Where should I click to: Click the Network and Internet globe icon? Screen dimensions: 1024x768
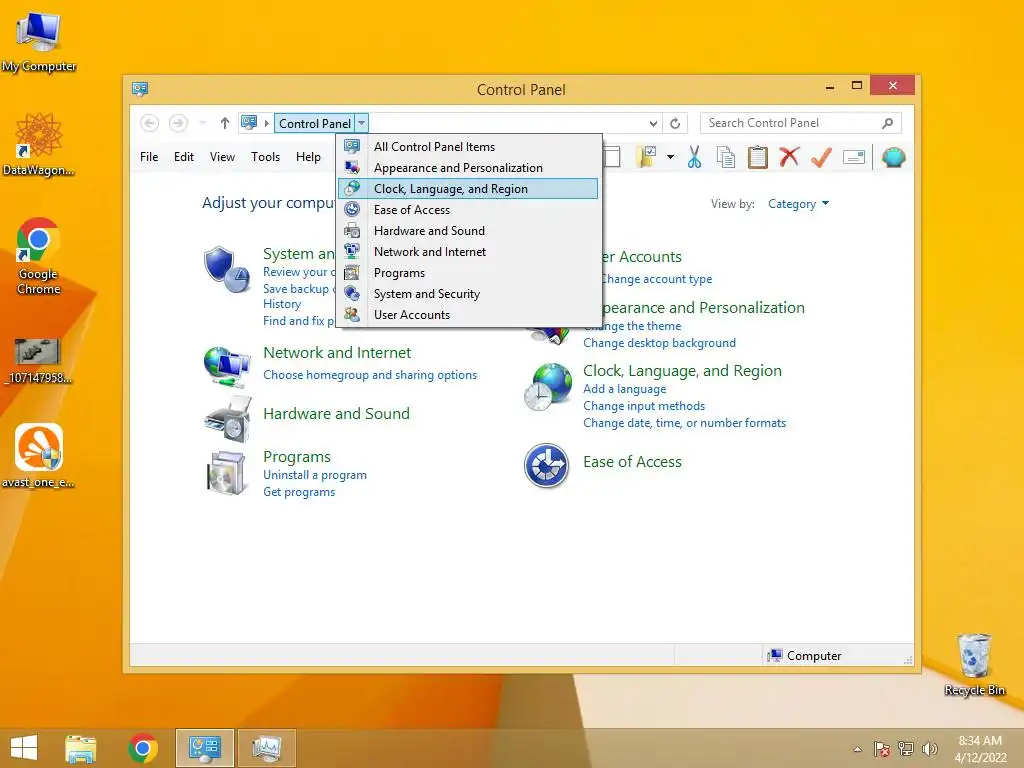pyautogui.click(x=227, y=367)
